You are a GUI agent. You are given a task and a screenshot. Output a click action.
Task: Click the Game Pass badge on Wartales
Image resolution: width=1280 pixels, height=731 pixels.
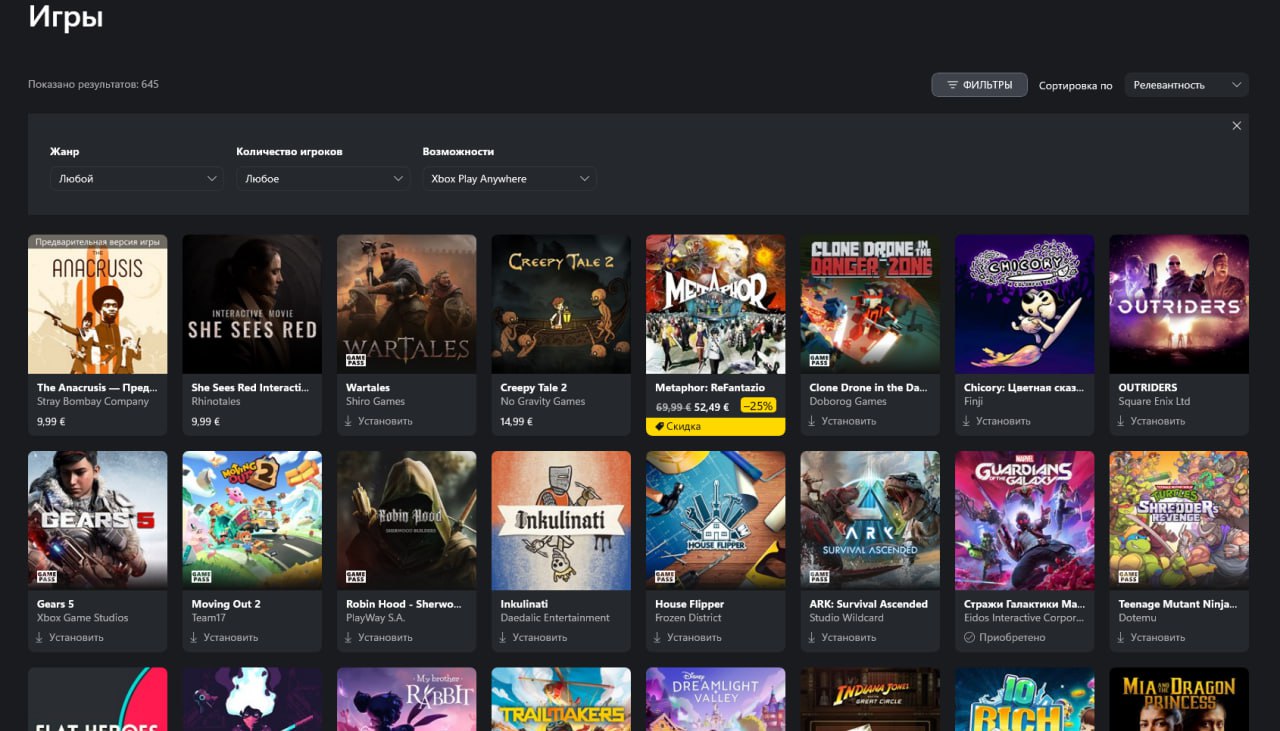pos(355,360)
